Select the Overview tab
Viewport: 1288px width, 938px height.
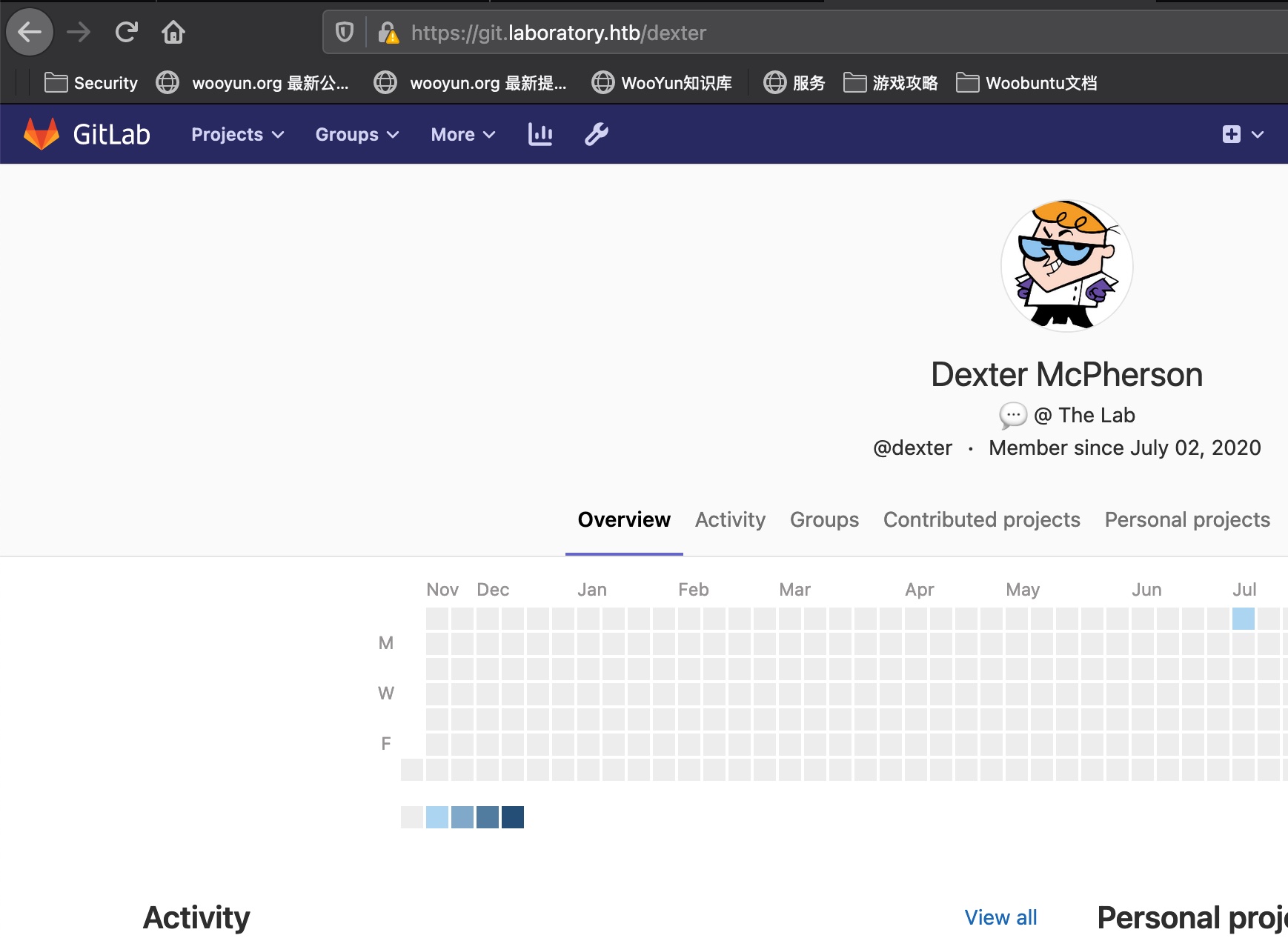pyautogui.click(x=624, y=519)
